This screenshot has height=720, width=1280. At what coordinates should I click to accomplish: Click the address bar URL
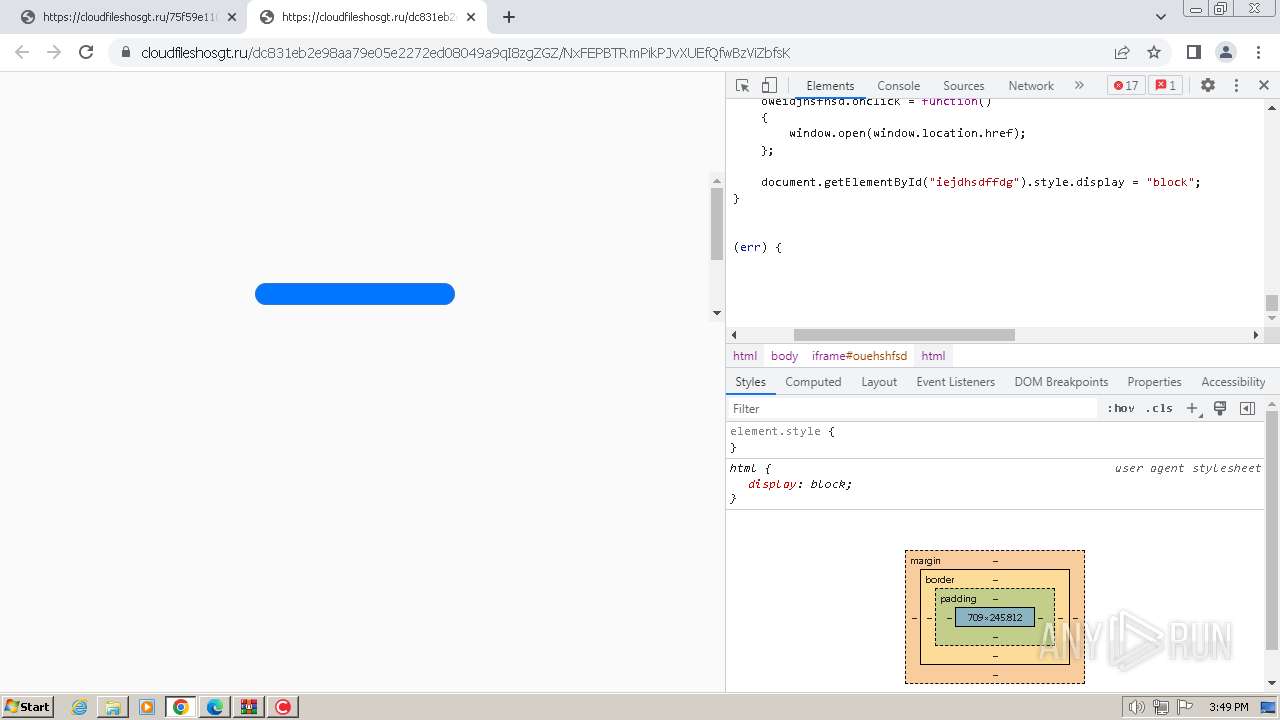(466, 53)
